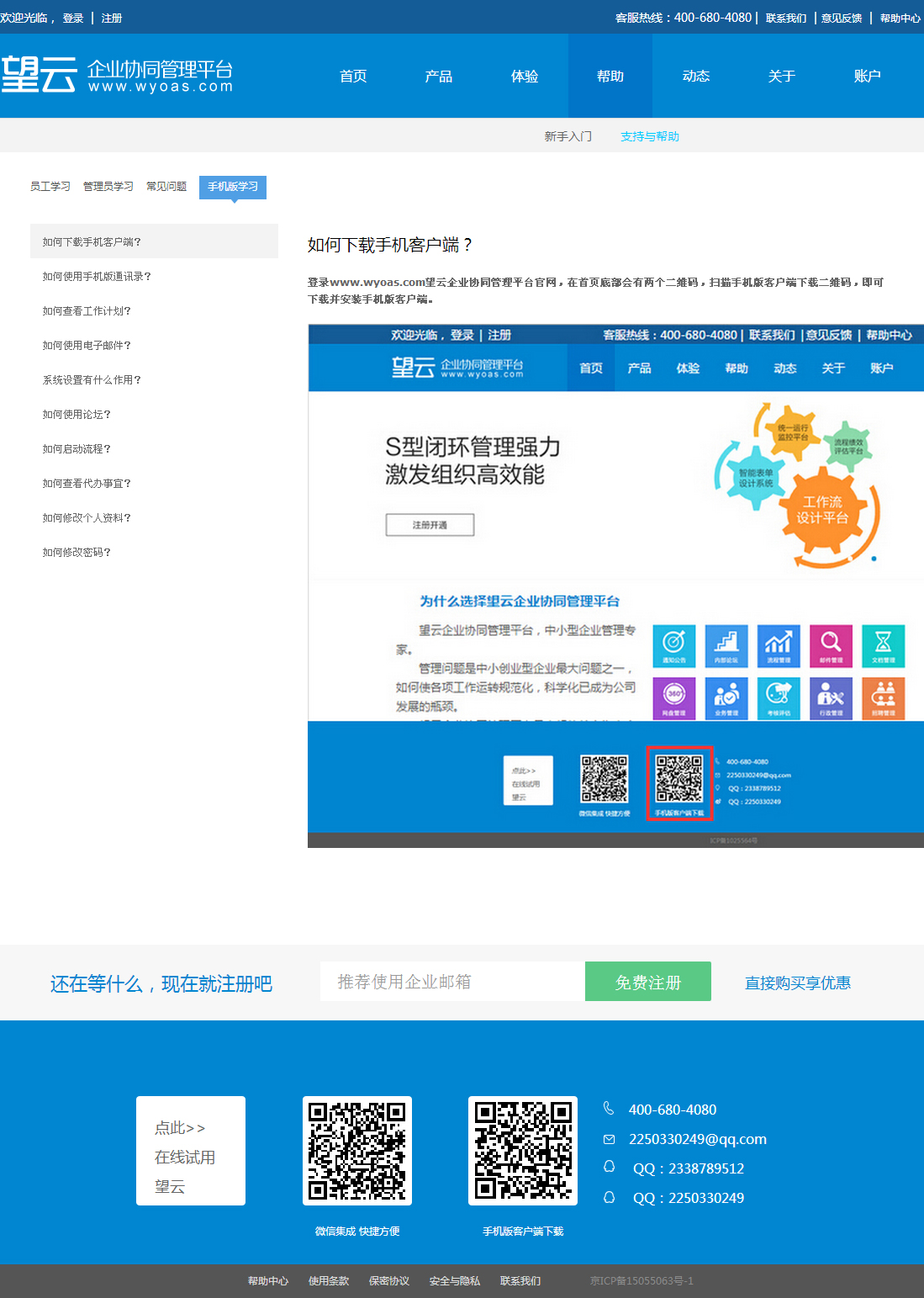Click the text QQ: 2338789512
Screen dimensions: 924x1298
tap(689, 1168)
